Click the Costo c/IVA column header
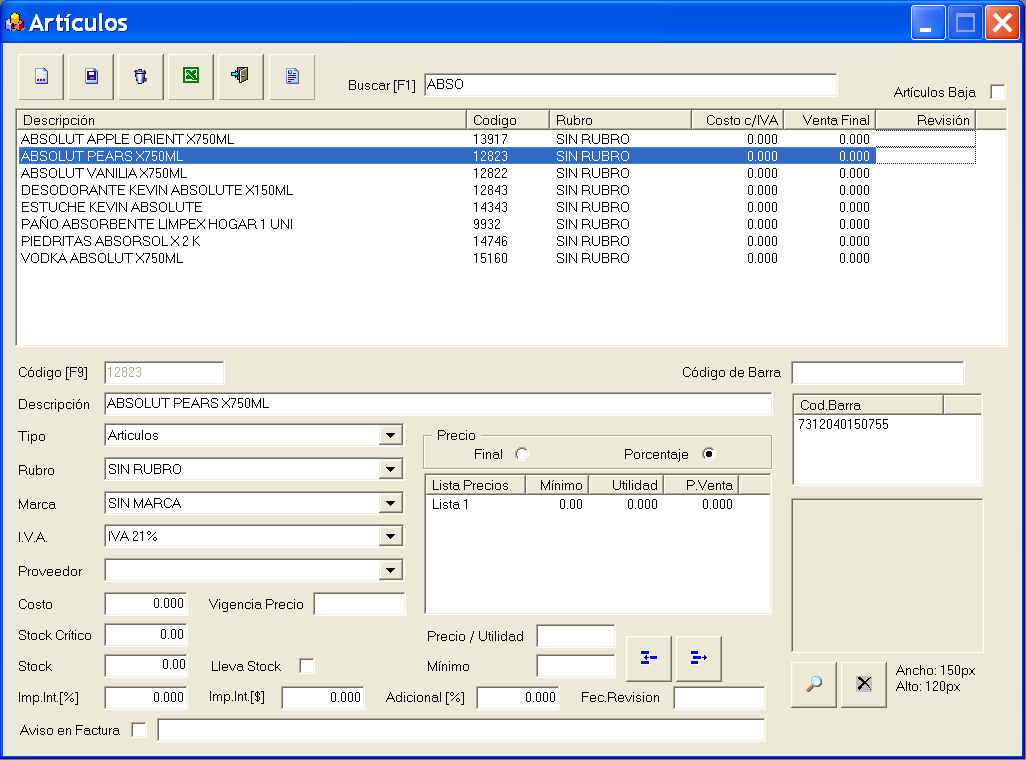The height and width of the screenshot is (760, 1026). (x=737, y=120)
